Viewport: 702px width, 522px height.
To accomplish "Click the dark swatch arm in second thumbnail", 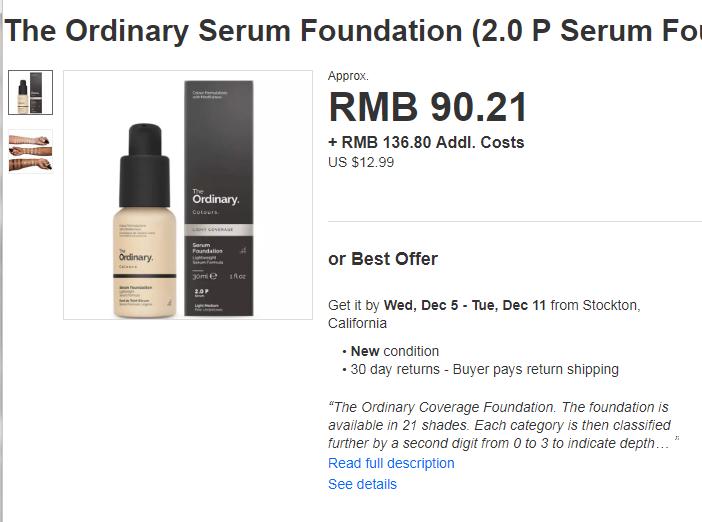I will coord(30,164).
